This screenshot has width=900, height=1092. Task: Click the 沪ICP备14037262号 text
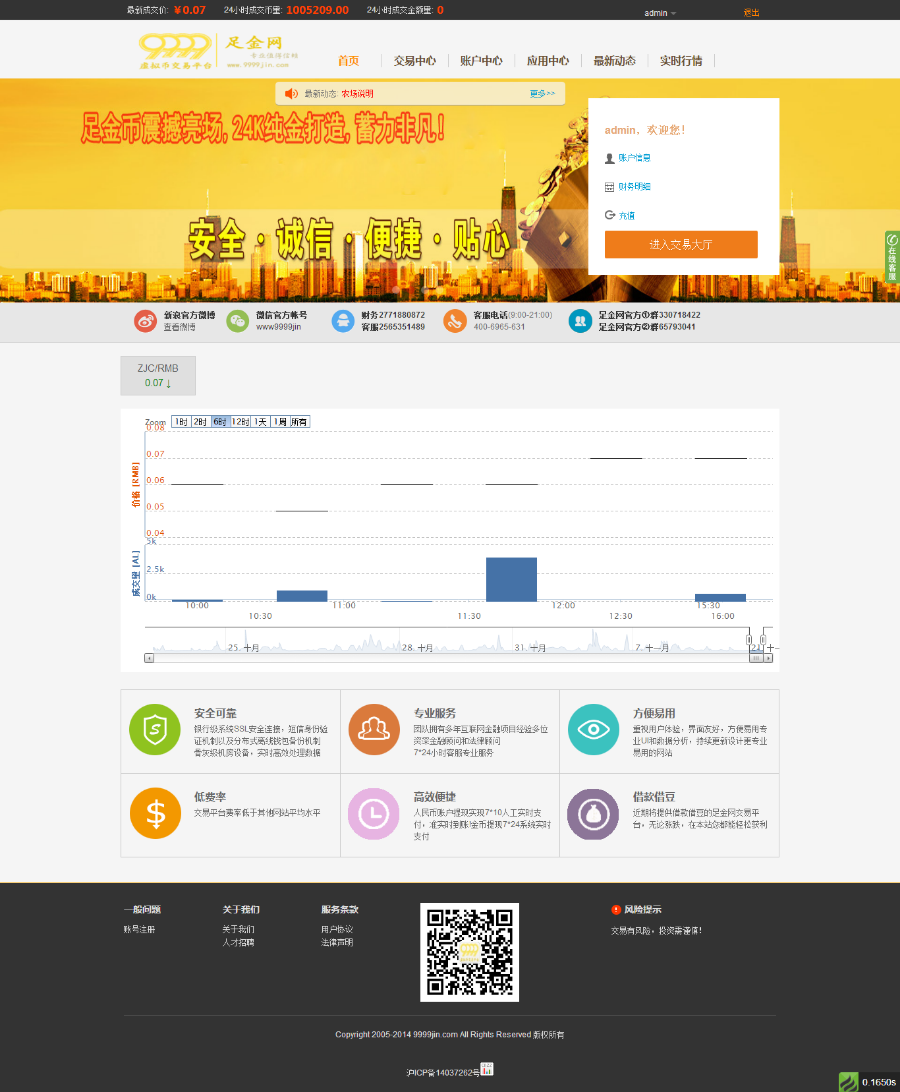pyautogui.click(x=443, y=1072)
